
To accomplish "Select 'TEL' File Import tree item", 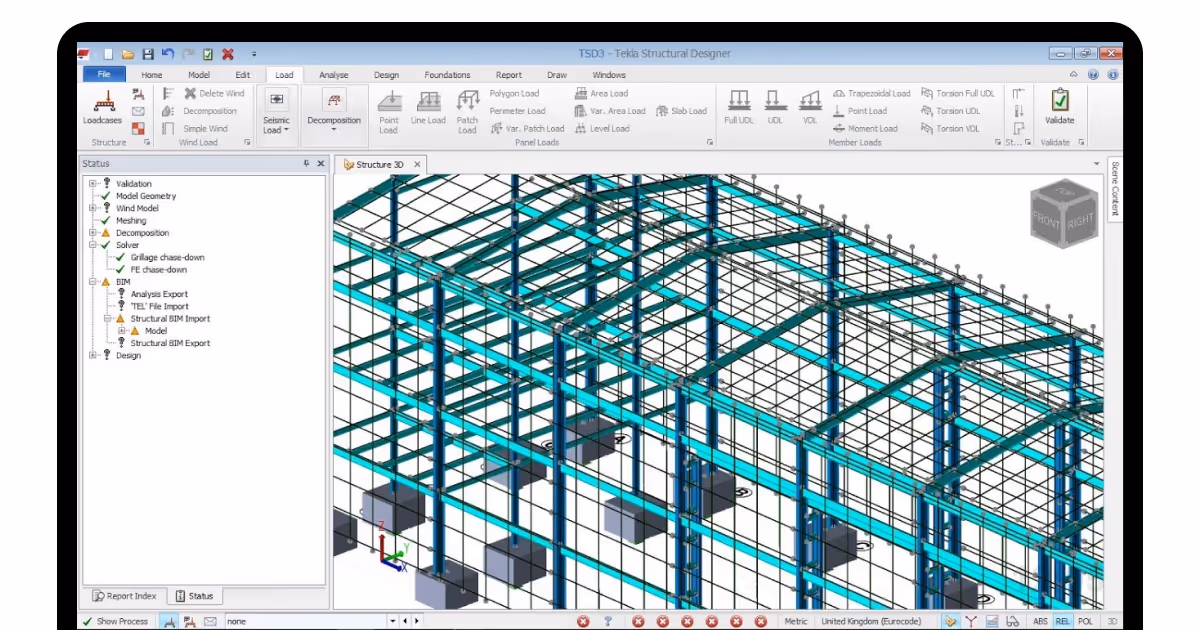I will tap(159, 306).
